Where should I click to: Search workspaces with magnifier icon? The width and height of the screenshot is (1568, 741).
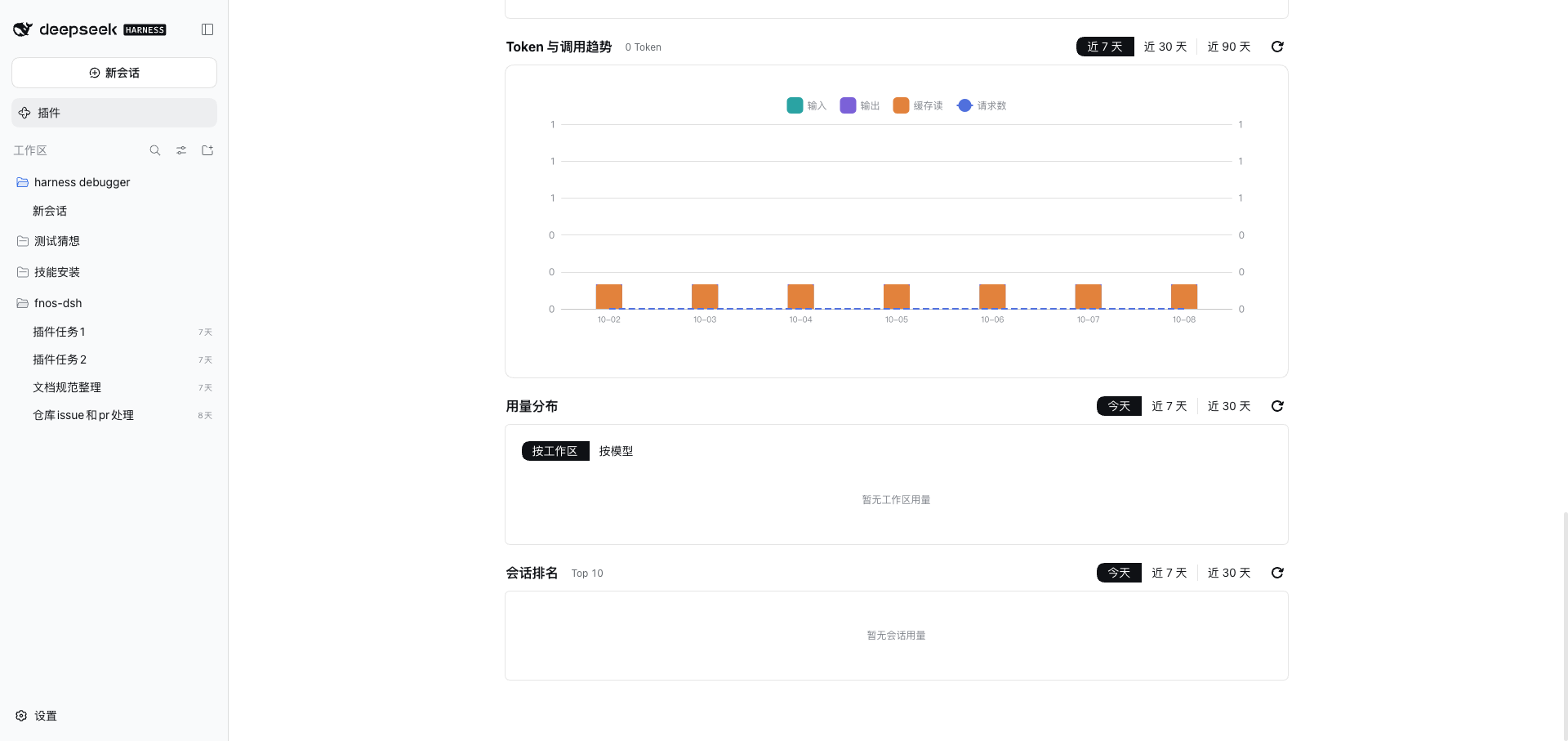coord(155,150)
